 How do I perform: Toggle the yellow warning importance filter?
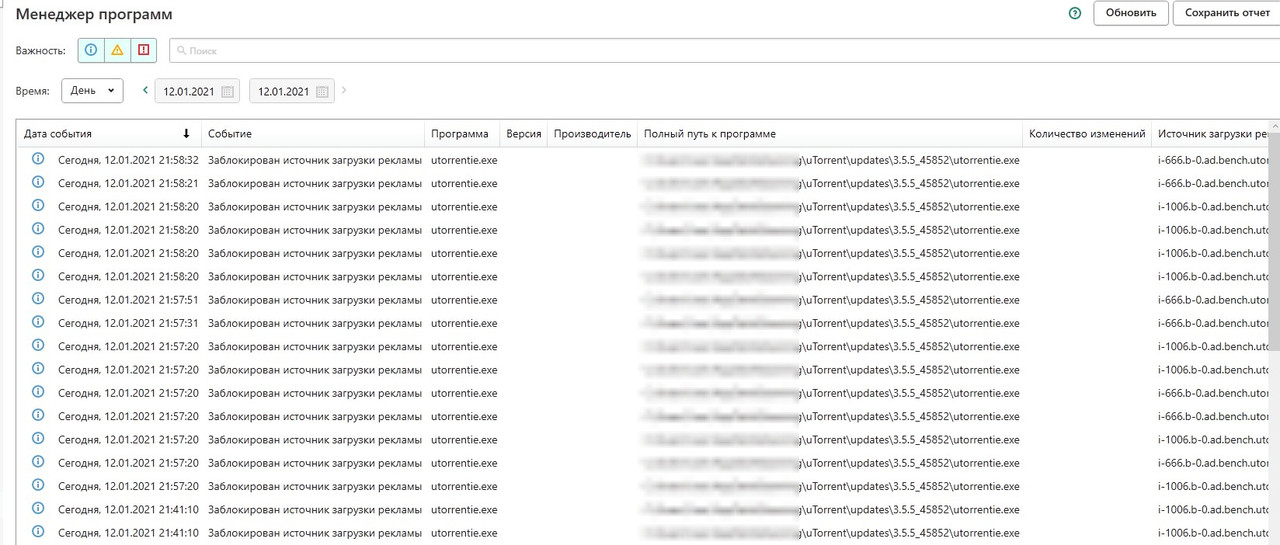tap(118, 50)
